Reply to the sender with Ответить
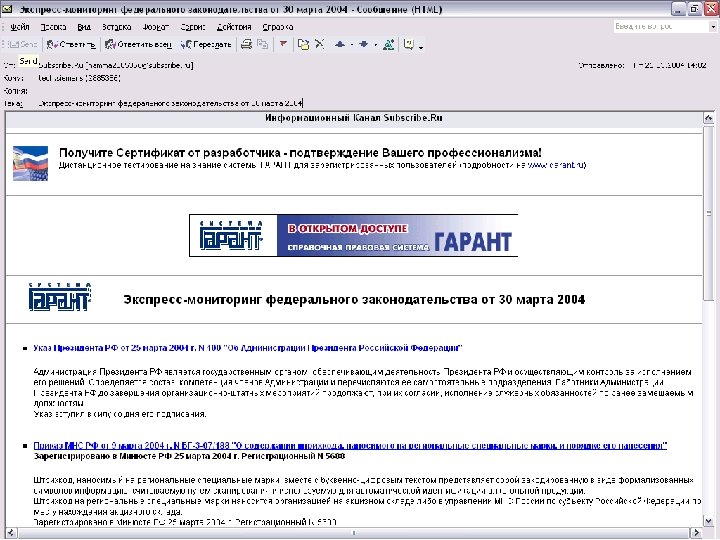720x540 pixels. click(x=71, y=45)
